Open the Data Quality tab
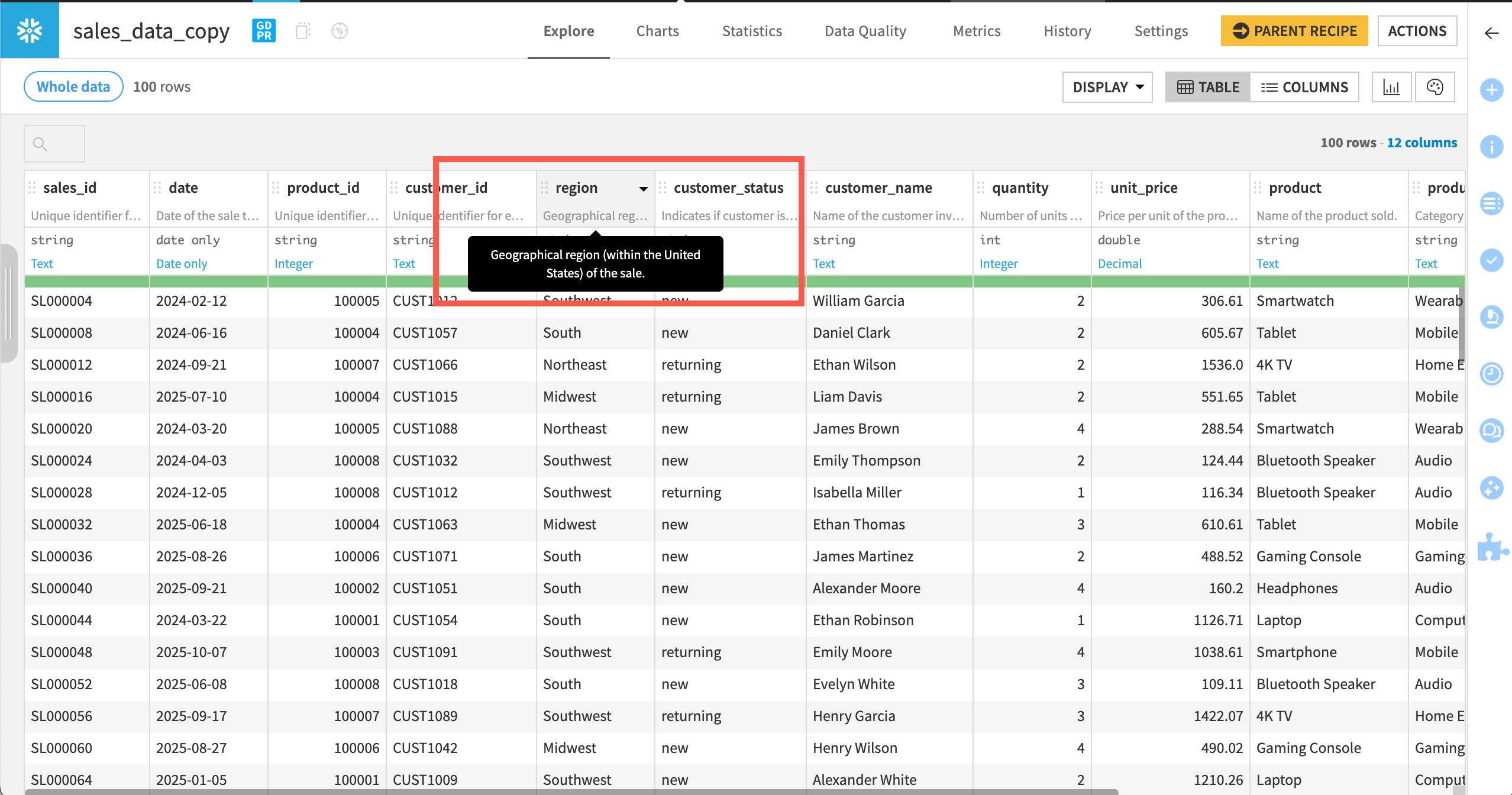 pyautogui.click(x=865, y=30)
